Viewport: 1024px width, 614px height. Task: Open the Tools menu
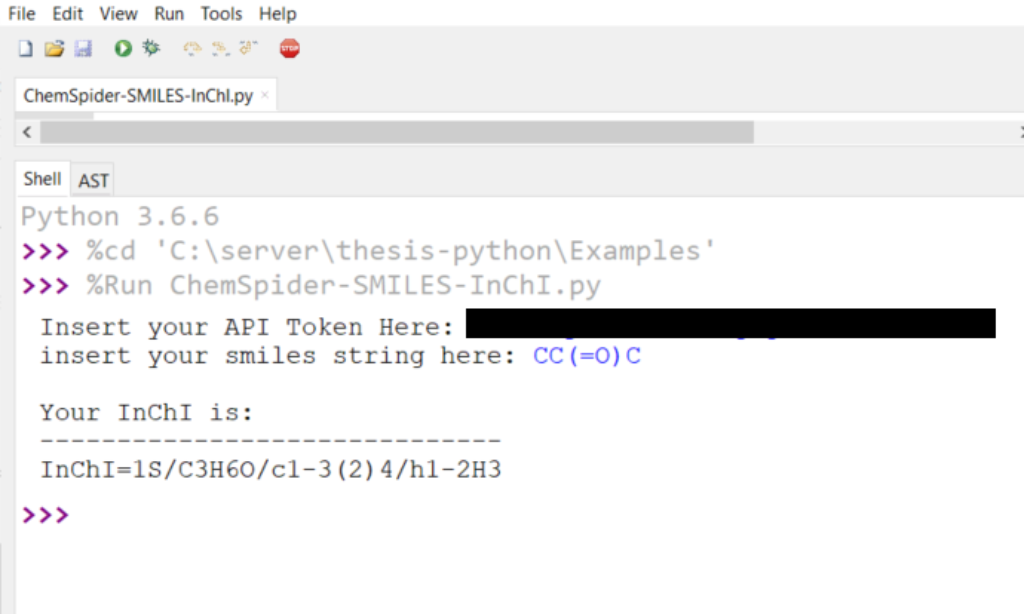[221, 14]
